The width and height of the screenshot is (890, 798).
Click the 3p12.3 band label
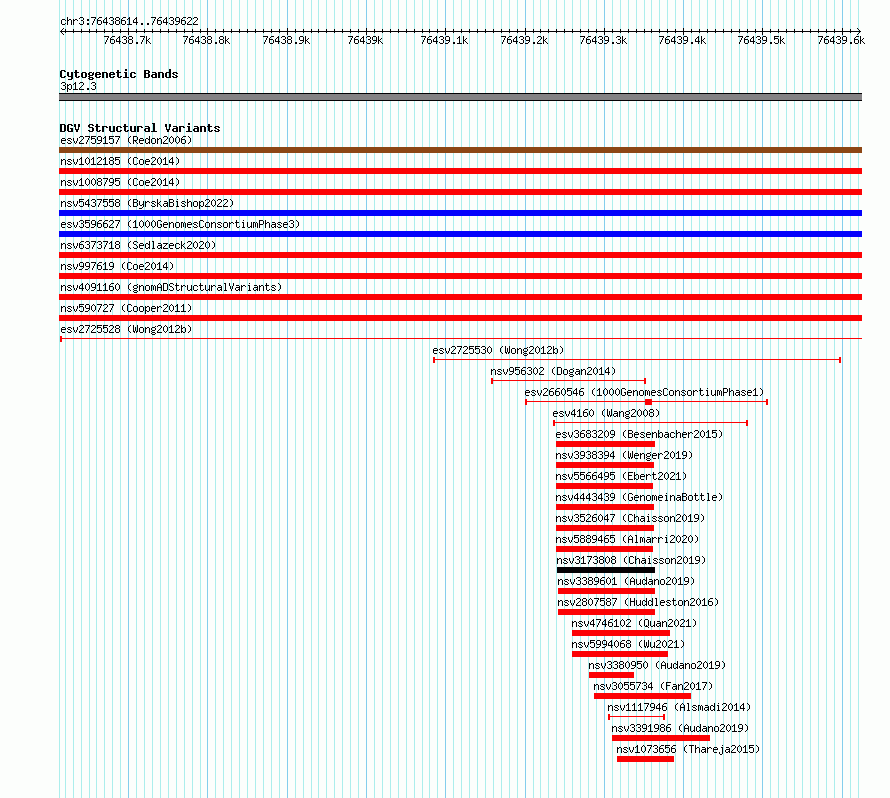(x=78, y=86)
